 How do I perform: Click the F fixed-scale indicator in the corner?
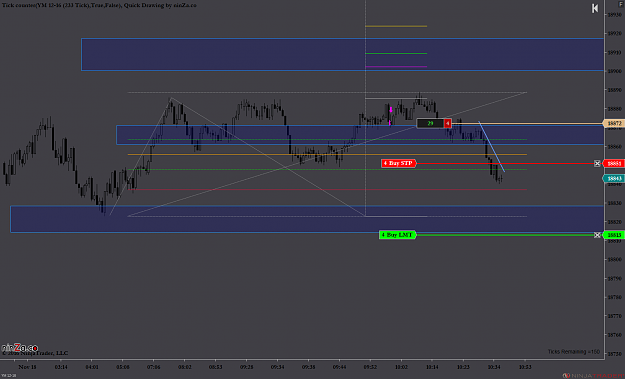click(622, 3)
